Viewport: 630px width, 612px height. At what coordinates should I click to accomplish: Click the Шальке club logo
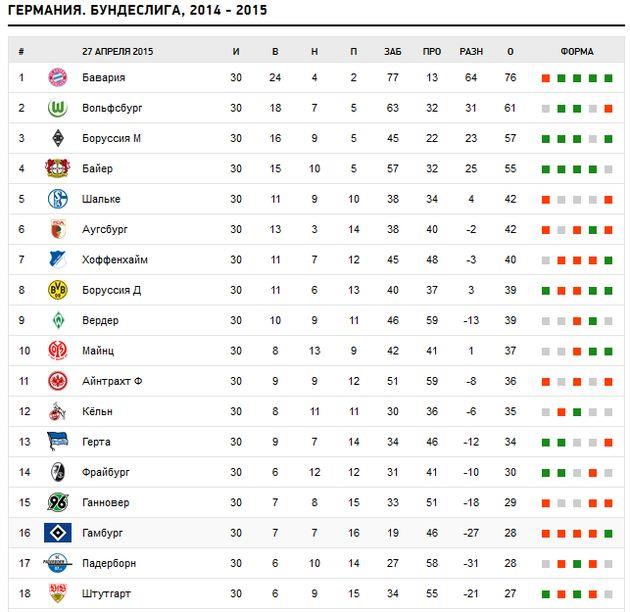[x=57, y=199]
